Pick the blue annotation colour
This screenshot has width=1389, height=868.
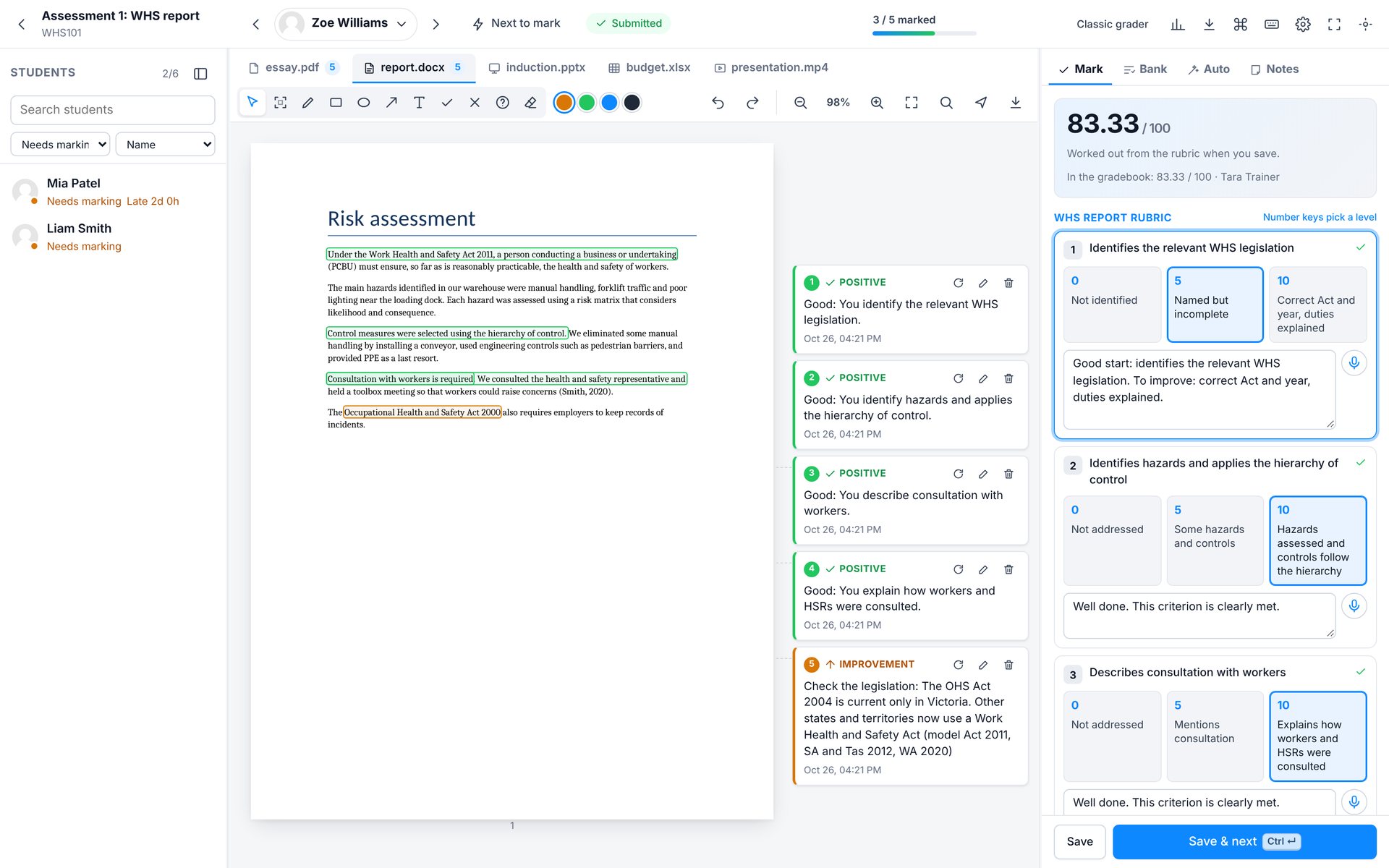[609, 103]
